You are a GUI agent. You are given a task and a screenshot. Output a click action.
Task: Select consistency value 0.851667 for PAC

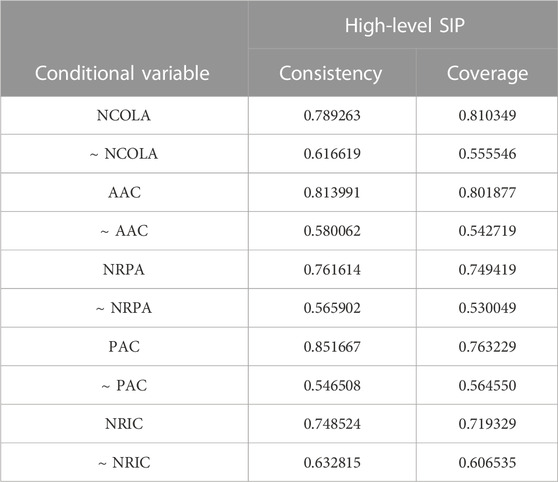332,347
